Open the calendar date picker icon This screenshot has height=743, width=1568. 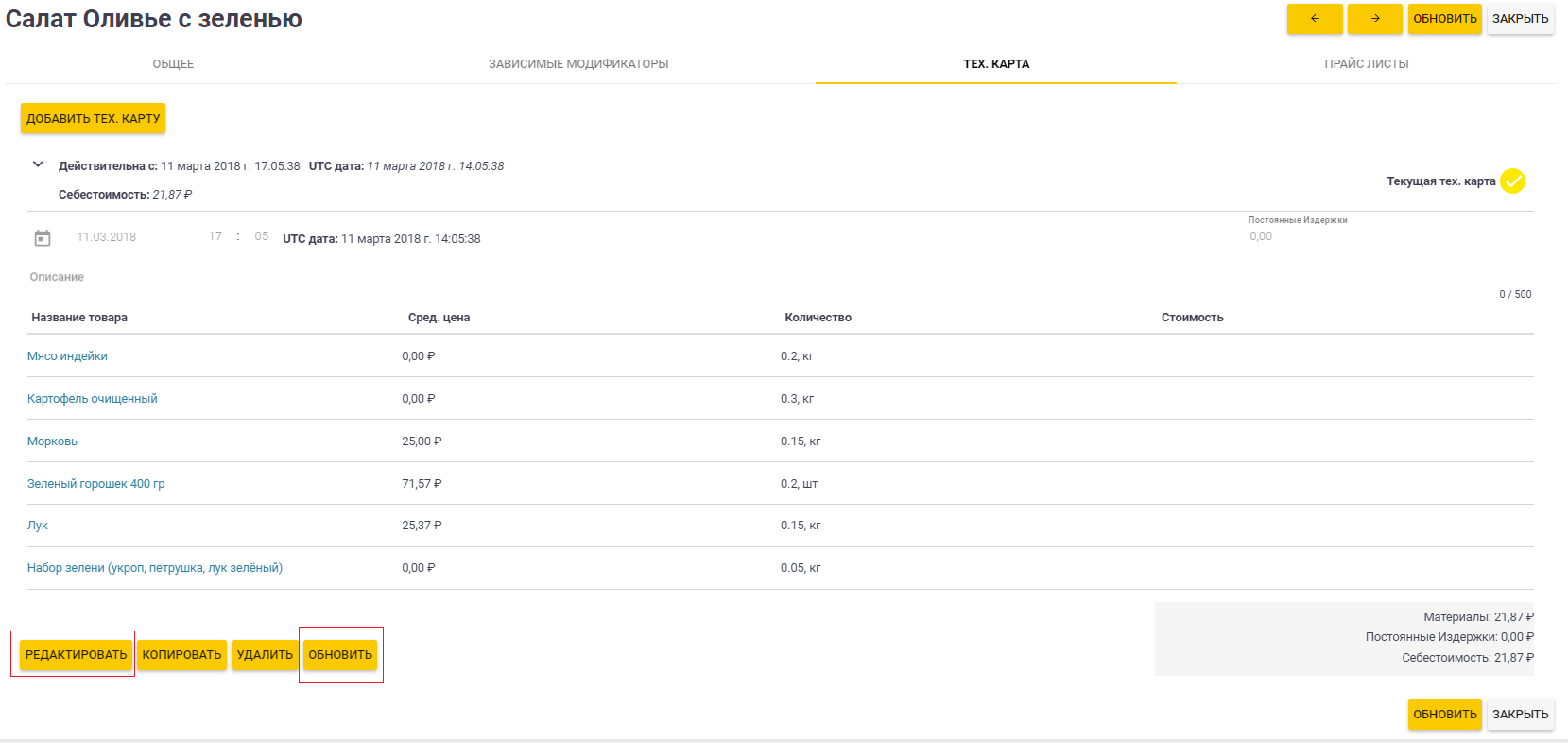(43, 238)
